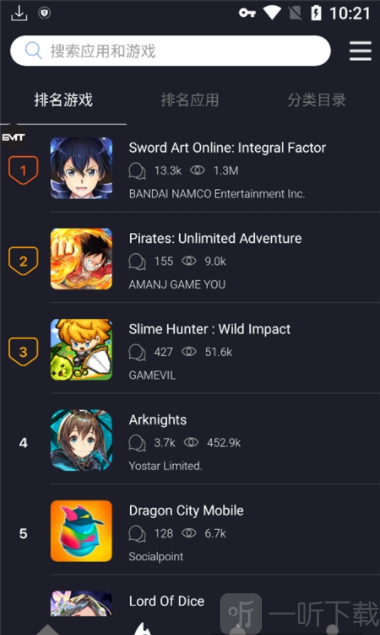Screen dimensions: 380x635
Task: Open Pirates: Unlimited Adventure icon
Action: [x=81, y=259]
